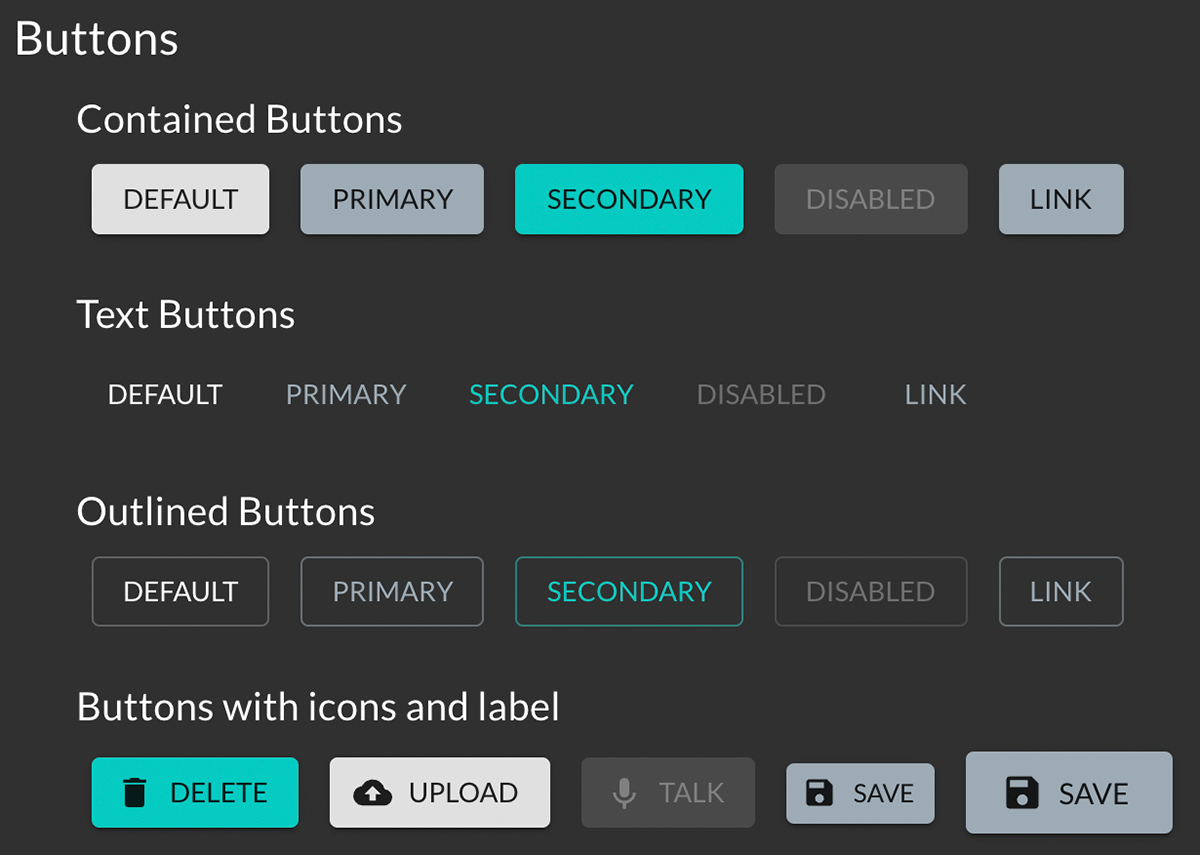Image resolution: width=1200 pixels, height=855 pixels.
Task: Click the contained Link button
Action: 1061,199
